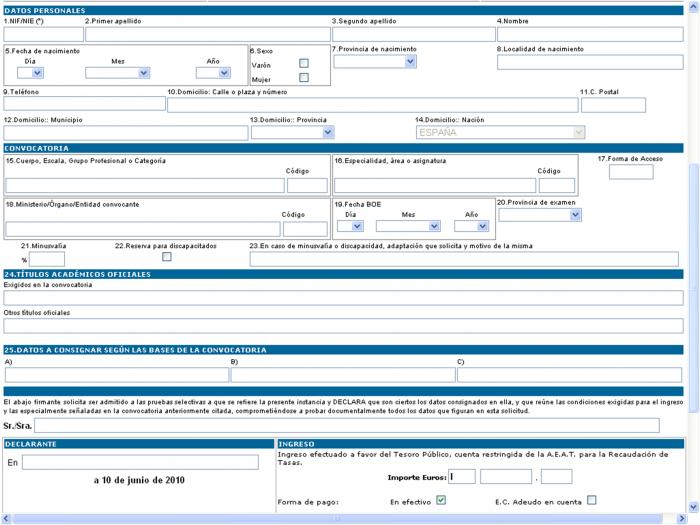Focus the Nombre text field
The height and width of the screenshot is (525, 700).
point(590,34)
